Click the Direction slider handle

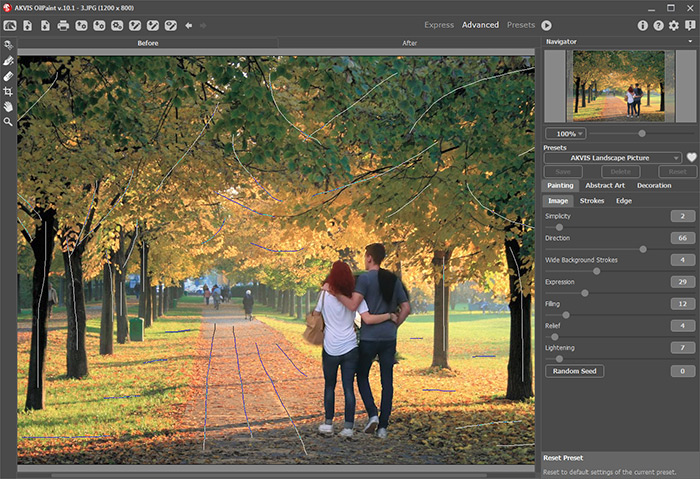[x=643, y=249]
